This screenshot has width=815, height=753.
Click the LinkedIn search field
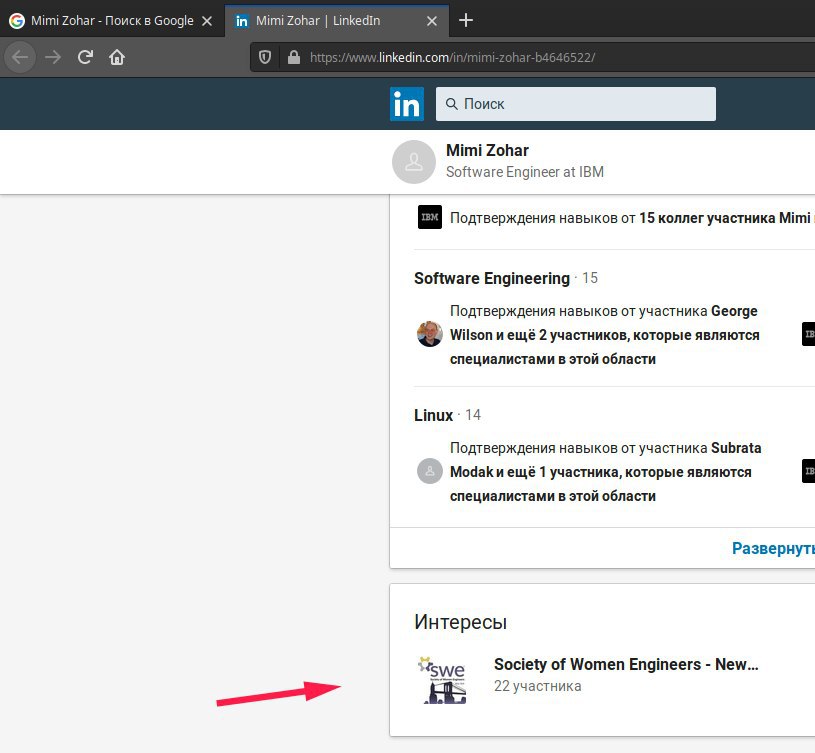[x=575, y=104]
